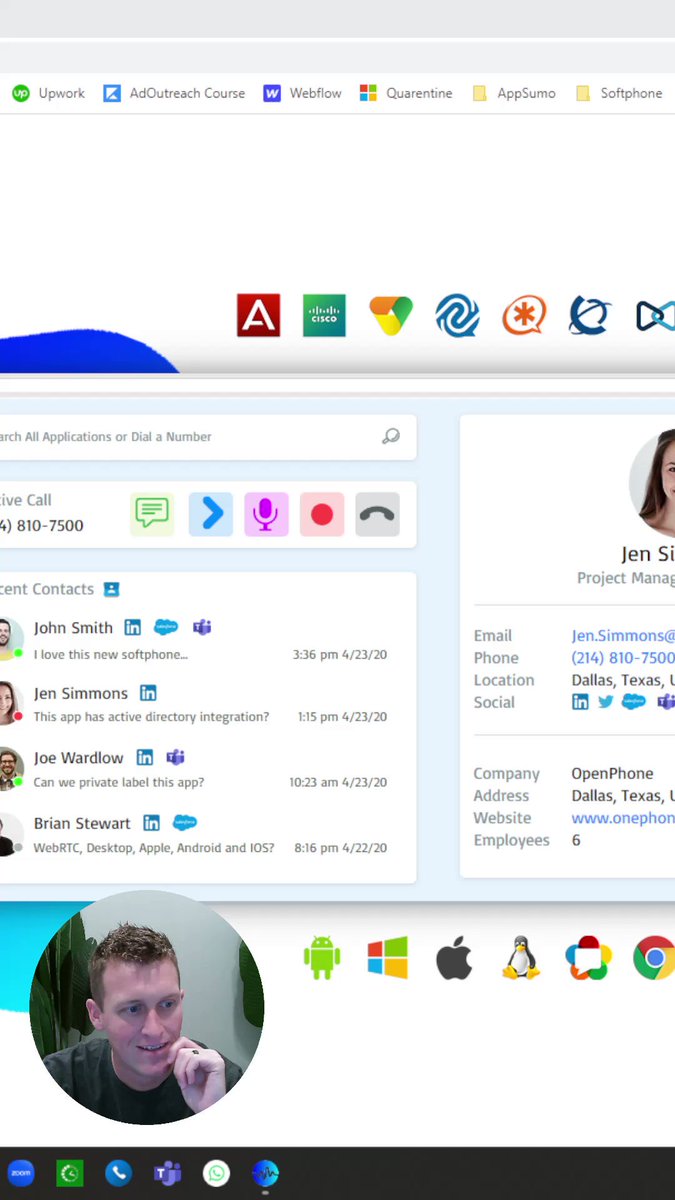This screenshot has height=1200, width=675.
Task: Click the Android platform icon
Action: pos(322,958)
